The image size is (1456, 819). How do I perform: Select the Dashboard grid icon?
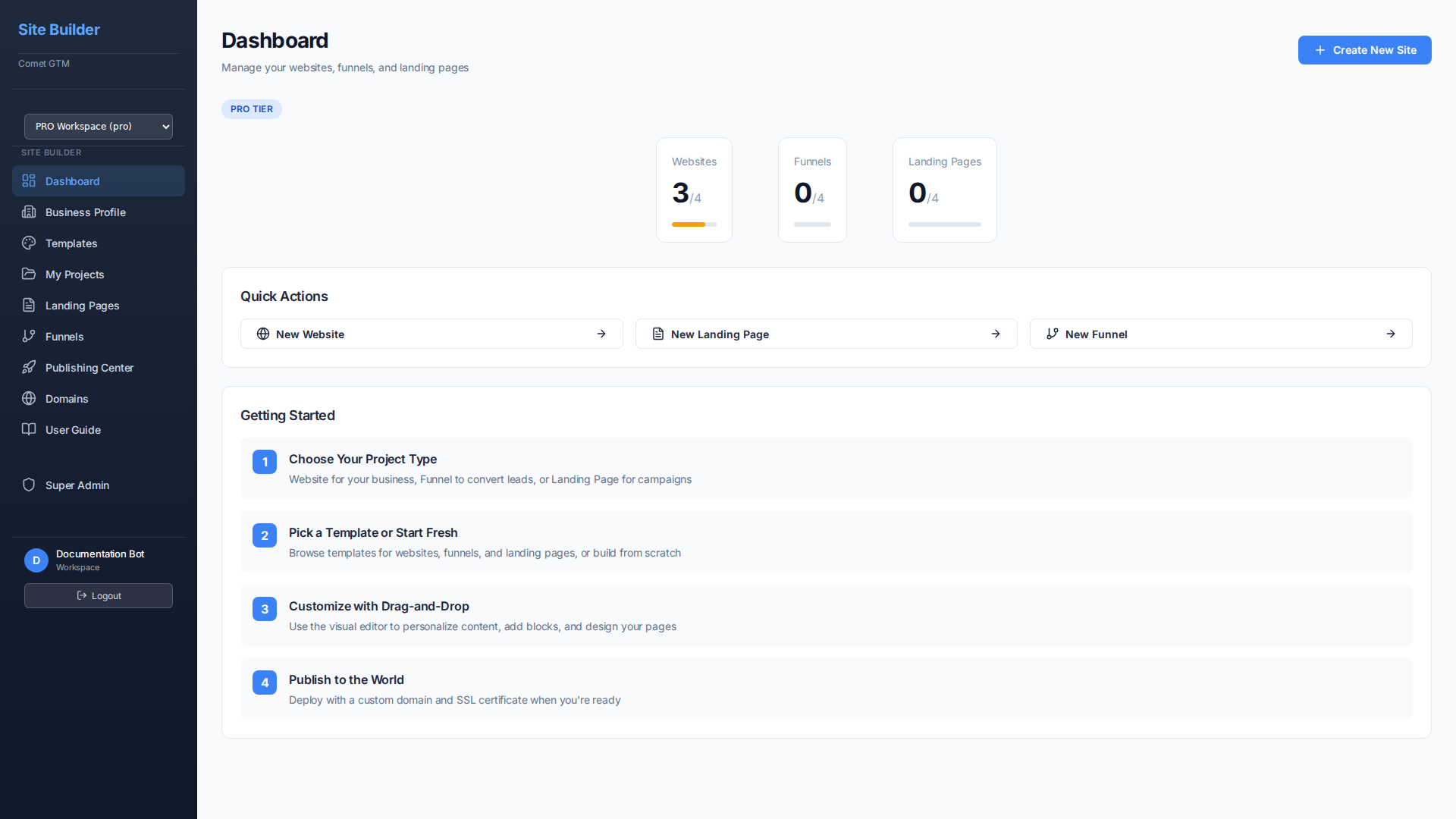tap(29, 181)
